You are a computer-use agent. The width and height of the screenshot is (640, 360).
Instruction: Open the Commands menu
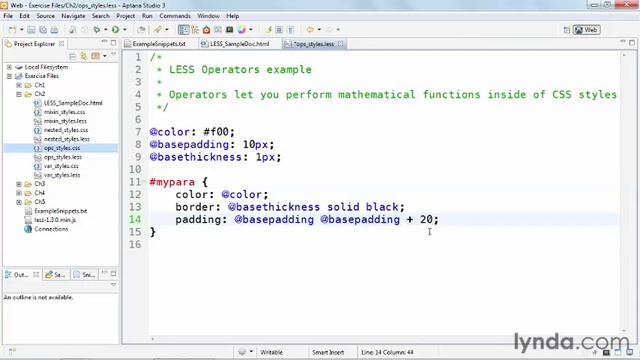coord(175,16)
